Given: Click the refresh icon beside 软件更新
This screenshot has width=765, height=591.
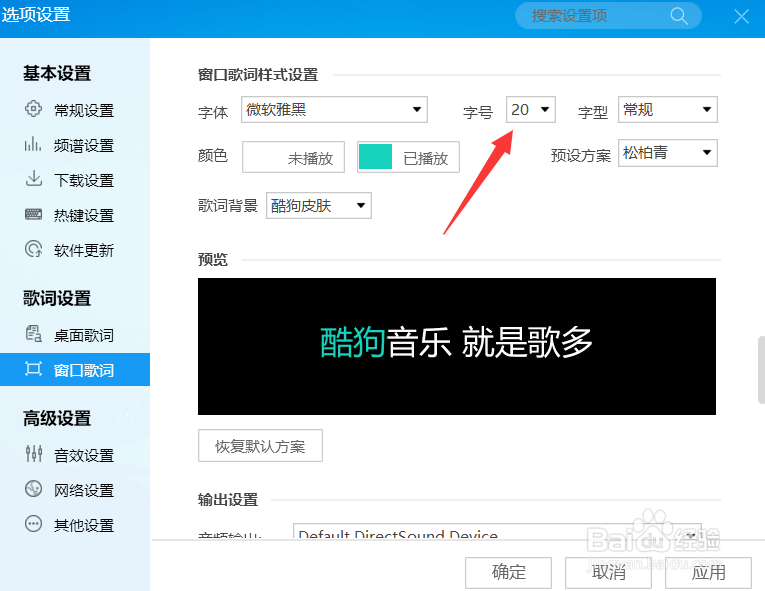Looking at the screenshot, I should pyautogui.click(x=33, y=249).
